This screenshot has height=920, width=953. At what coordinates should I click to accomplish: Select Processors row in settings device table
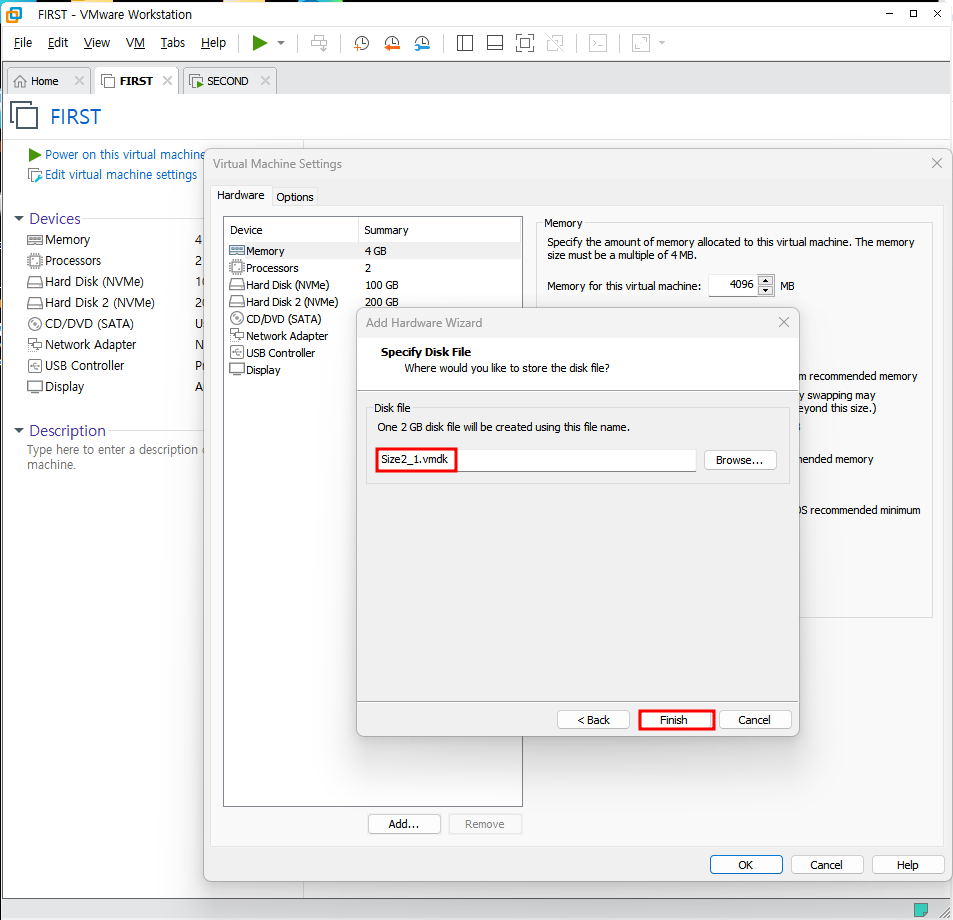point(373,268)
